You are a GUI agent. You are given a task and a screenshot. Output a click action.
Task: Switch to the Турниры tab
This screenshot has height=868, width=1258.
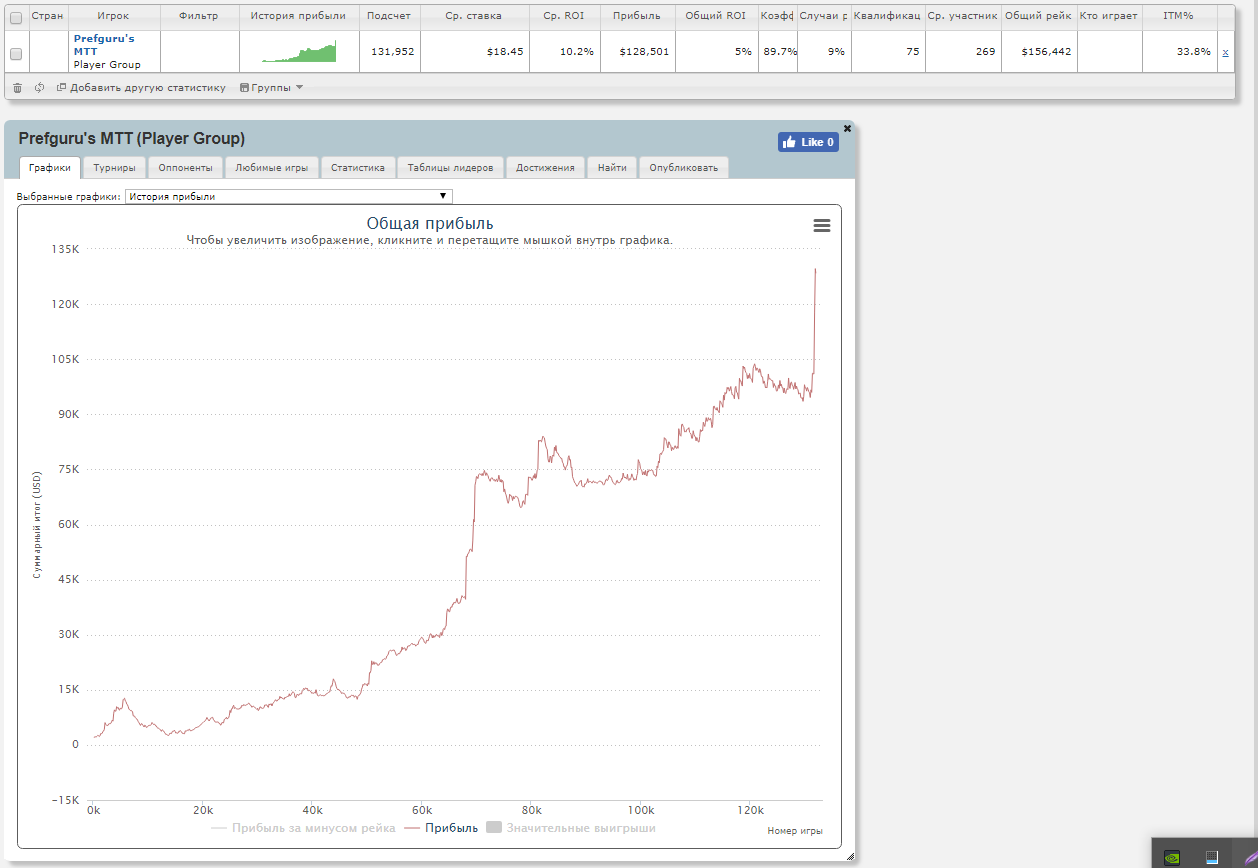point(114,167)
